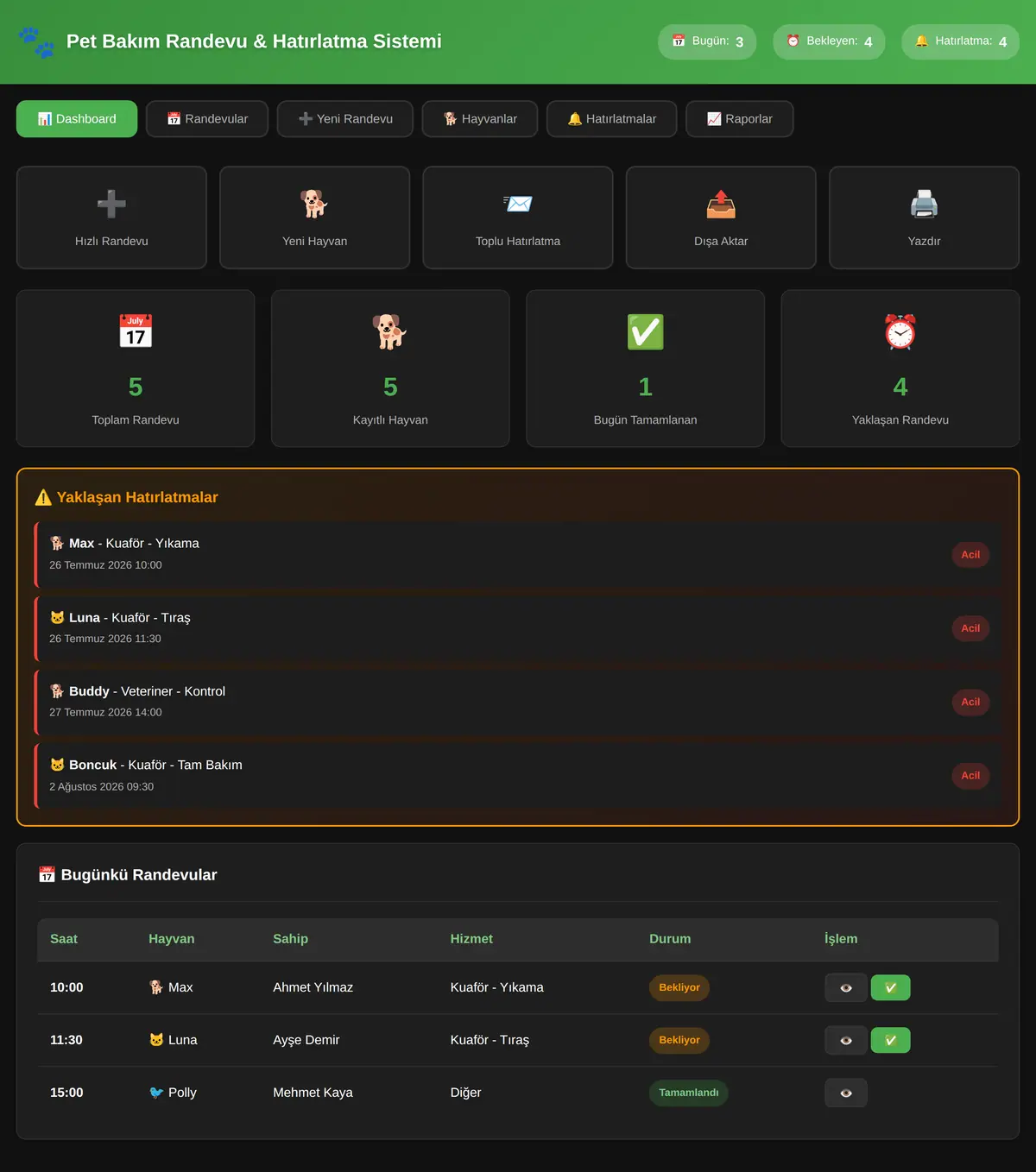Go to the Hayvanlar tab

pos(480,119)
